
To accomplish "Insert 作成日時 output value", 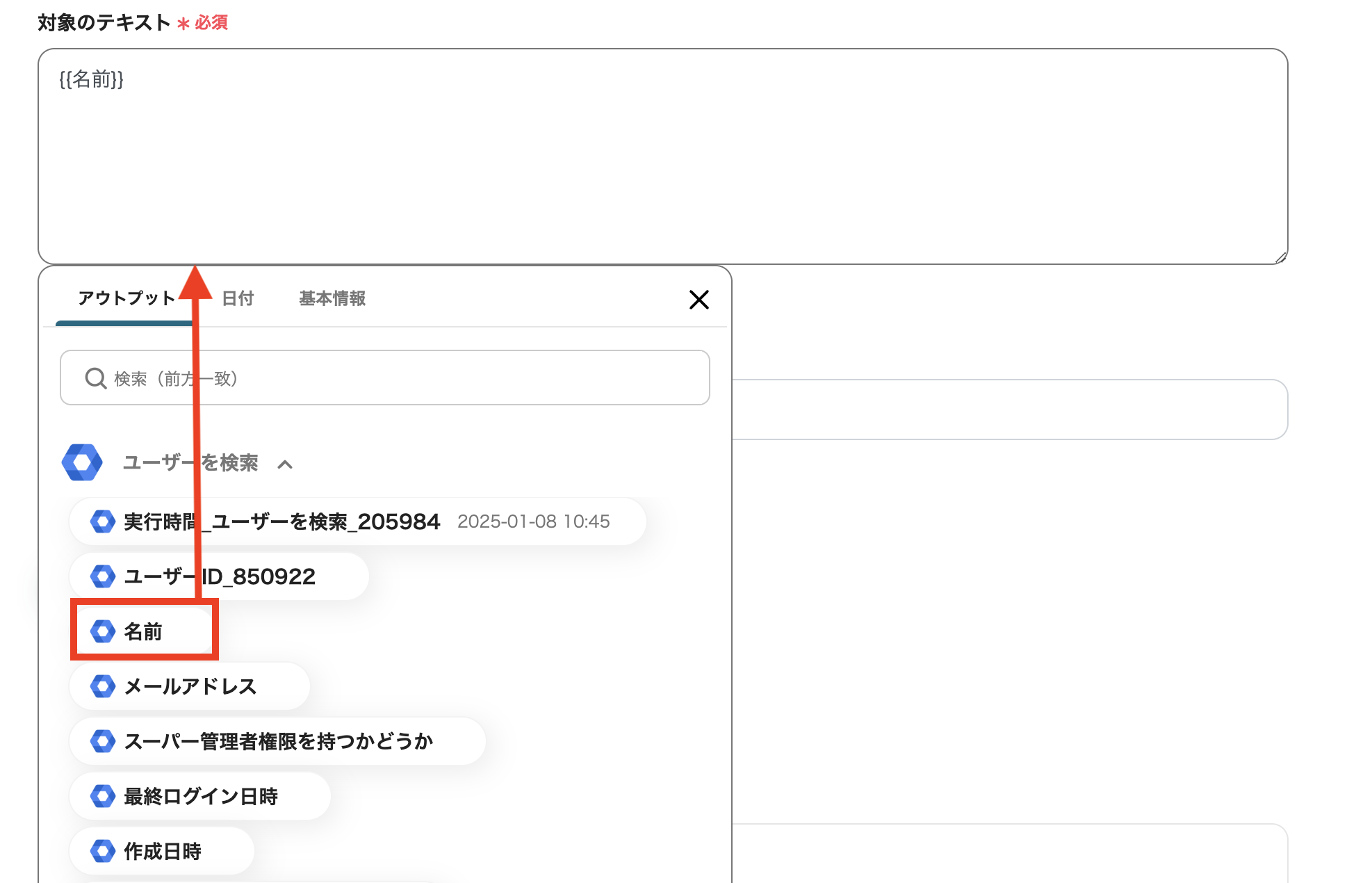I will [x=162, y=851].
